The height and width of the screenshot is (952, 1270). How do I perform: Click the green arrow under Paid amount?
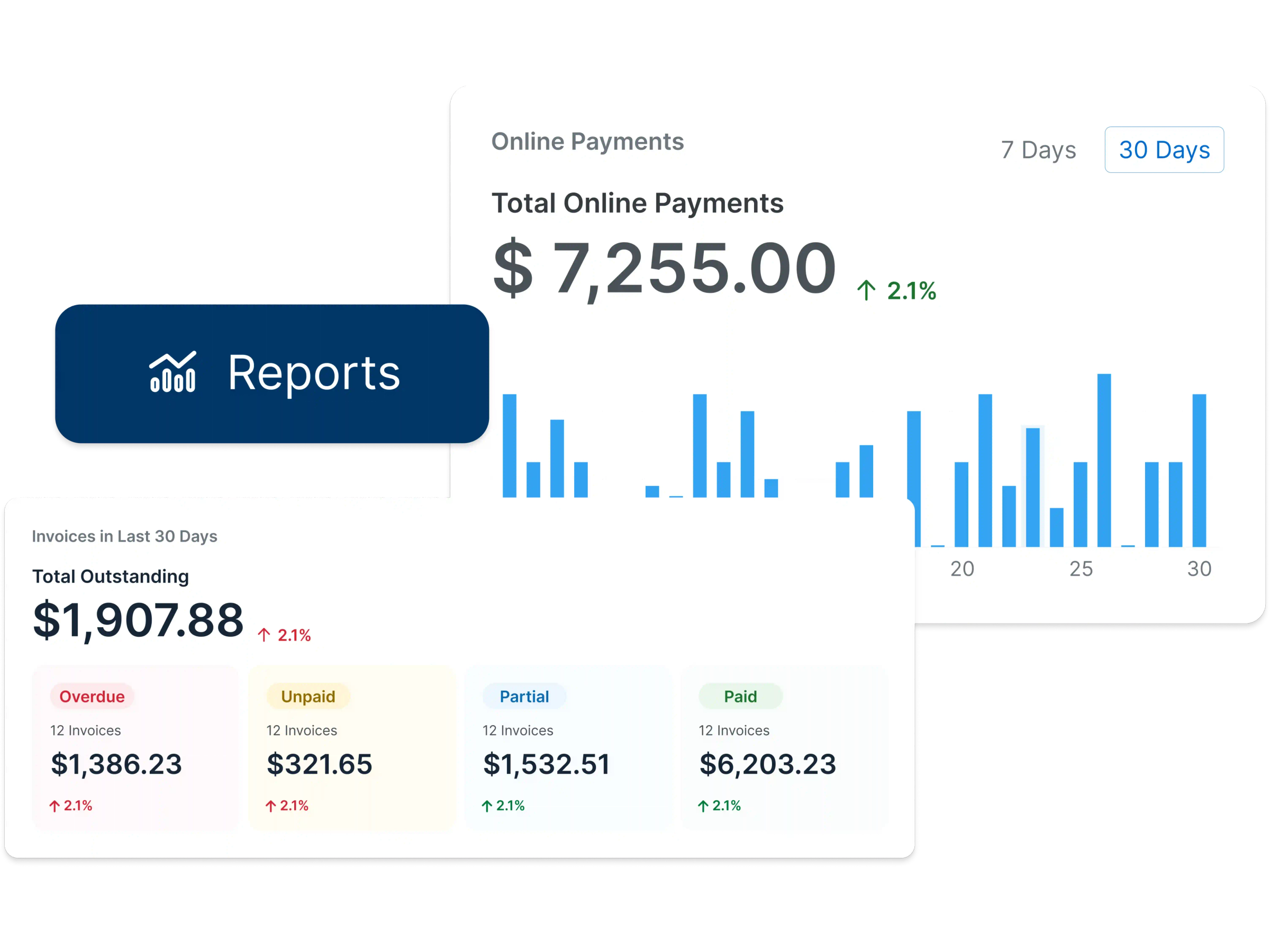[703, 805]
